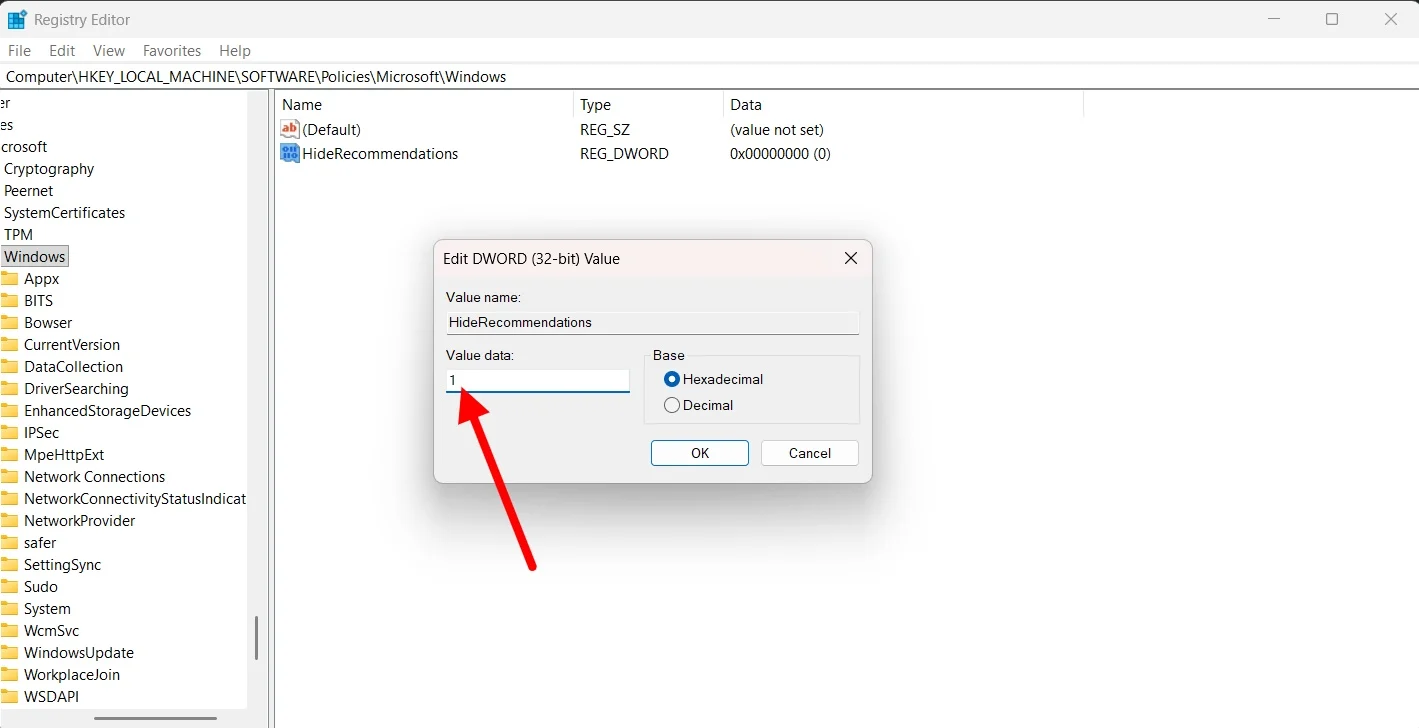
Task: Click the WindowsUpdate folder icon
Action: tap(10, 653)
